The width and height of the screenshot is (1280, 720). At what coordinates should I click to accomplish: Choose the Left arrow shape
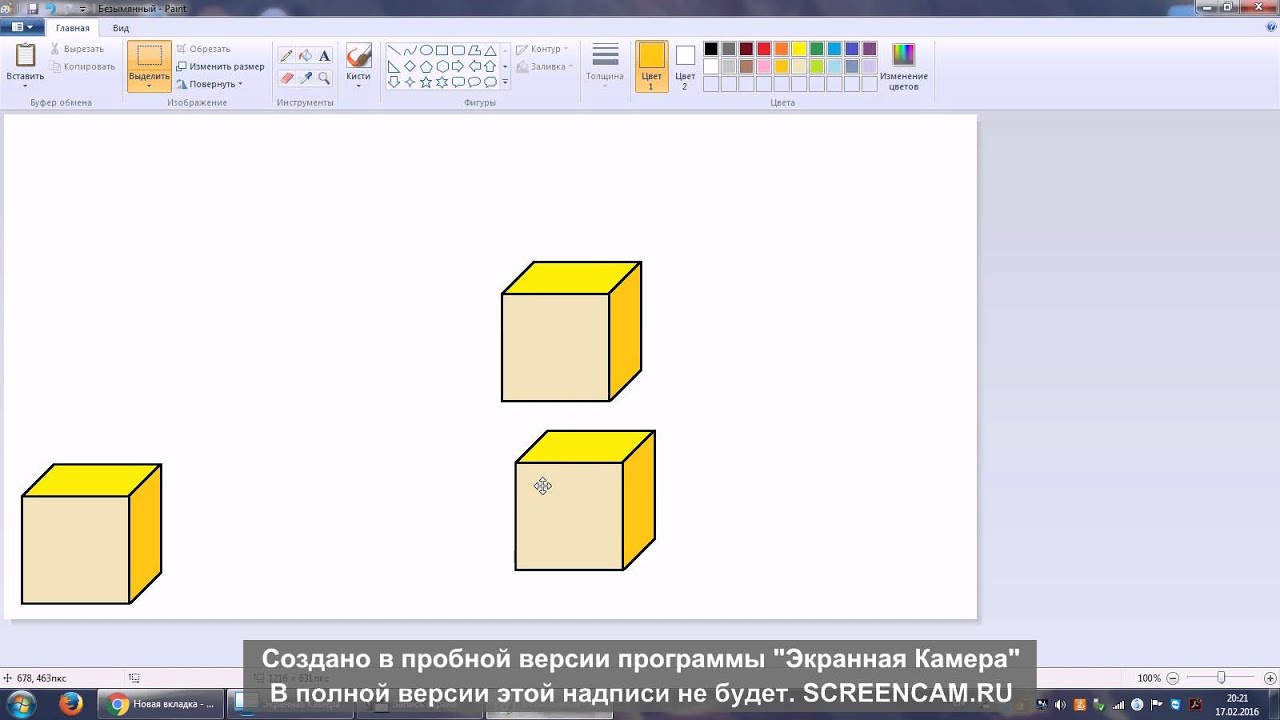coord(474,66)
